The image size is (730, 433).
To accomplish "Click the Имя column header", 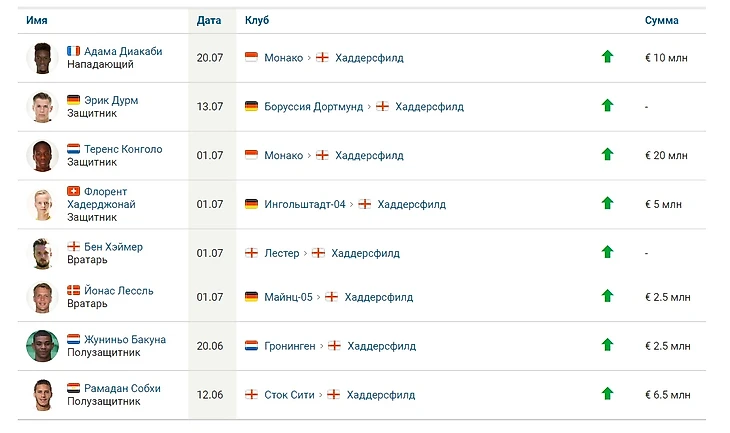I will pyautogui.click(x=36, y=20).
